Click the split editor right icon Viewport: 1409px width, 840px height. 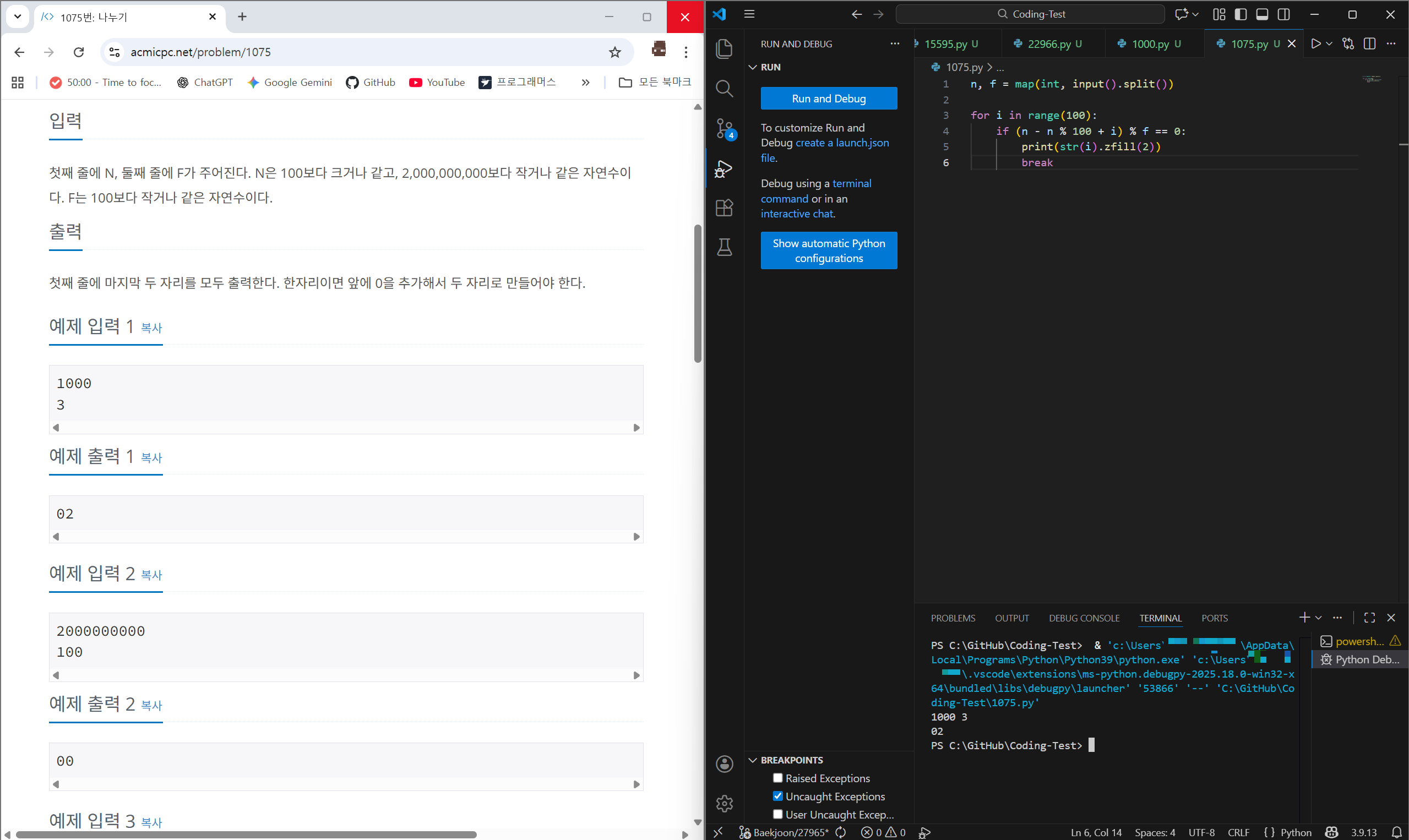tap(1369, 43)
